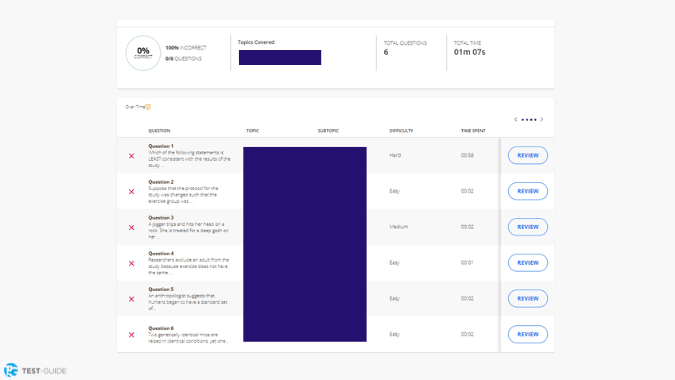Click the red X icon for Question 5
Image resolution: width=675 pixels, height=380 pixels.
coord(132,299)
